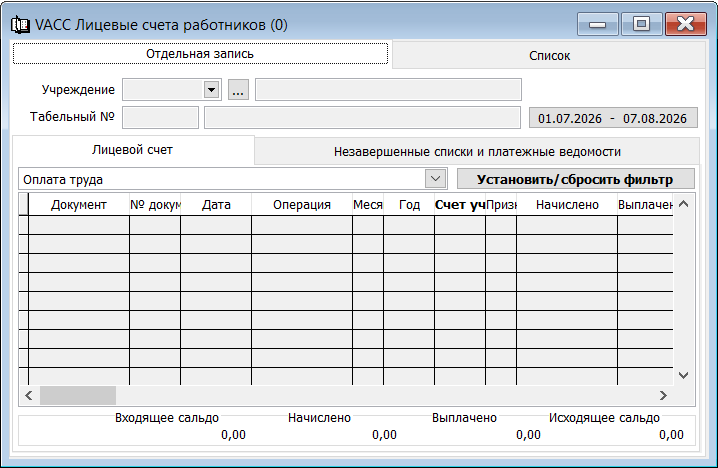Click the horizontal scrollbar right arrow

(x=663, y=395)
